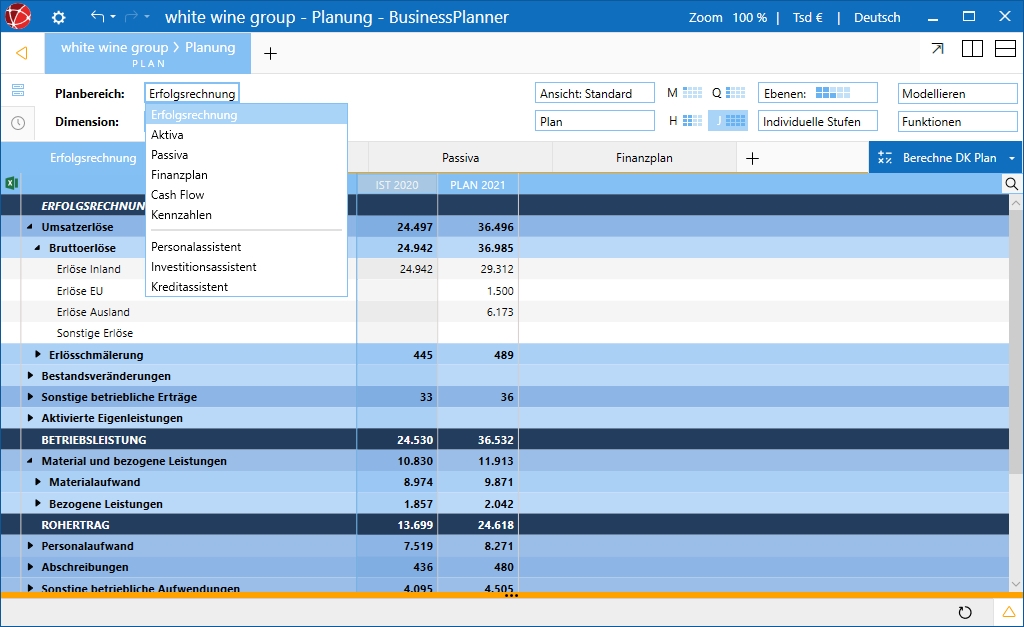Open the Berechne DK Plan dropdown arrow
The height and width of the screenshot is (627, 1024).
[x=1011, y=158]
